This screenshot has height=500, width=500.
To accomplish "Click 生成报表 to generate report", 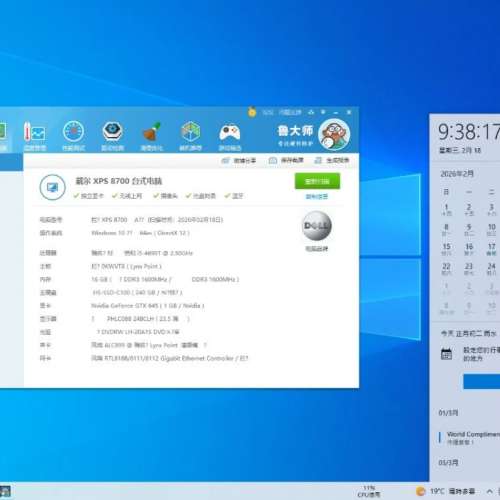I will pyautogui.click(x=332, y=161).
